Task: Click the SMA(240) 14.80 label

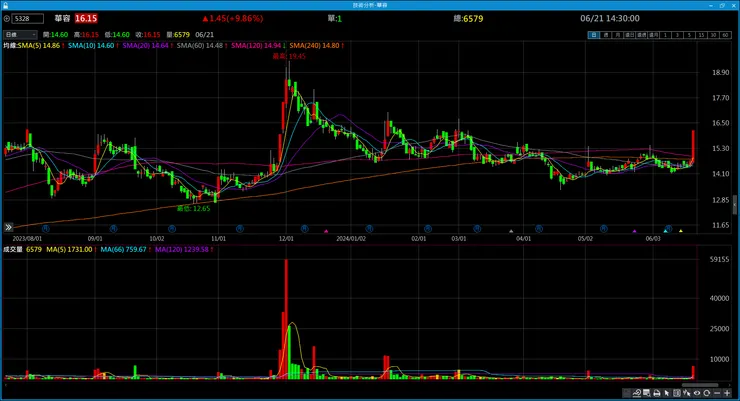Action: click(314, 46)
